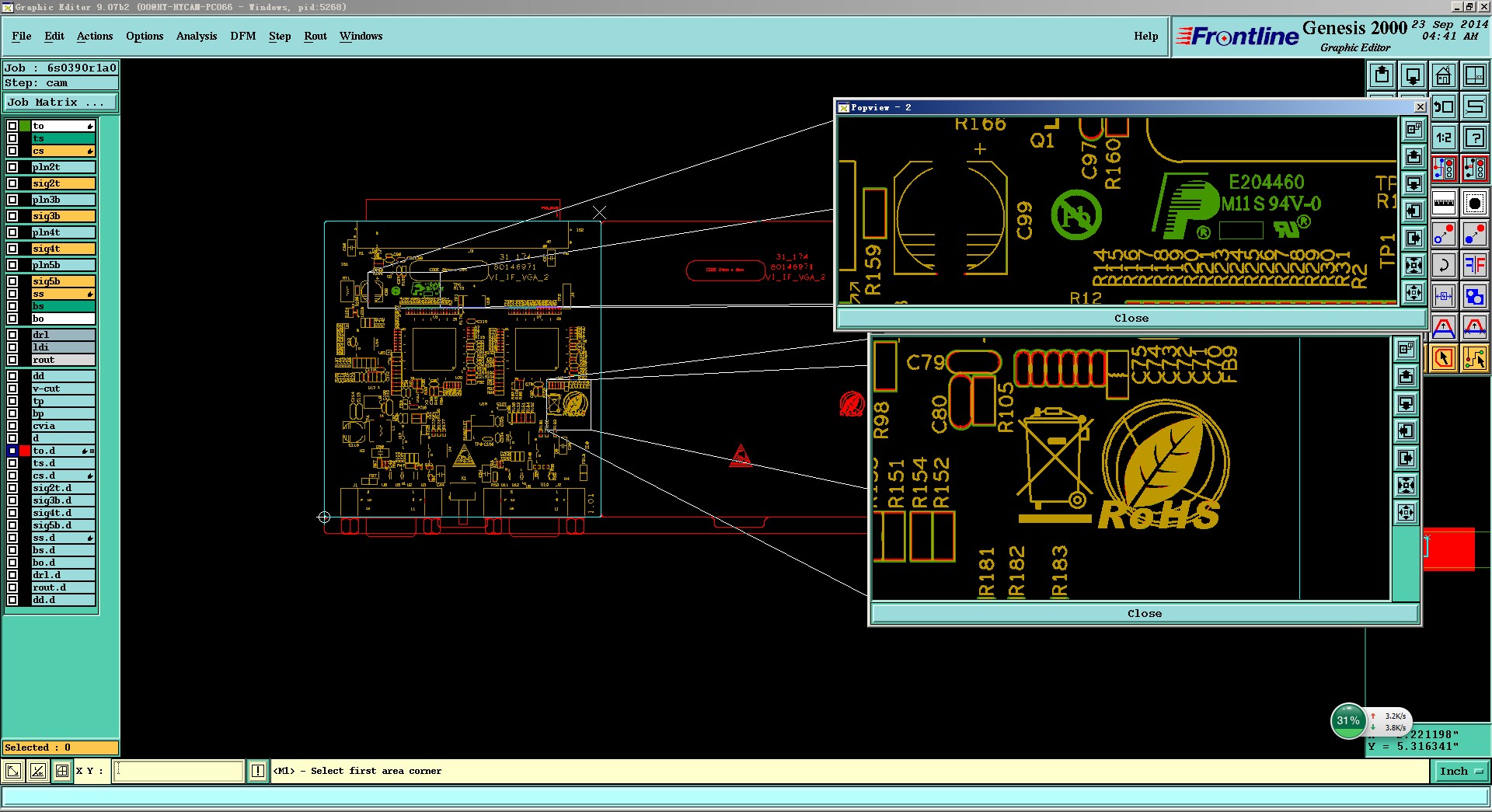The height and width of the screenshot is (812, 1492).
Task: Select the 'bs.d' layer name
Action: tap(63, 550)
